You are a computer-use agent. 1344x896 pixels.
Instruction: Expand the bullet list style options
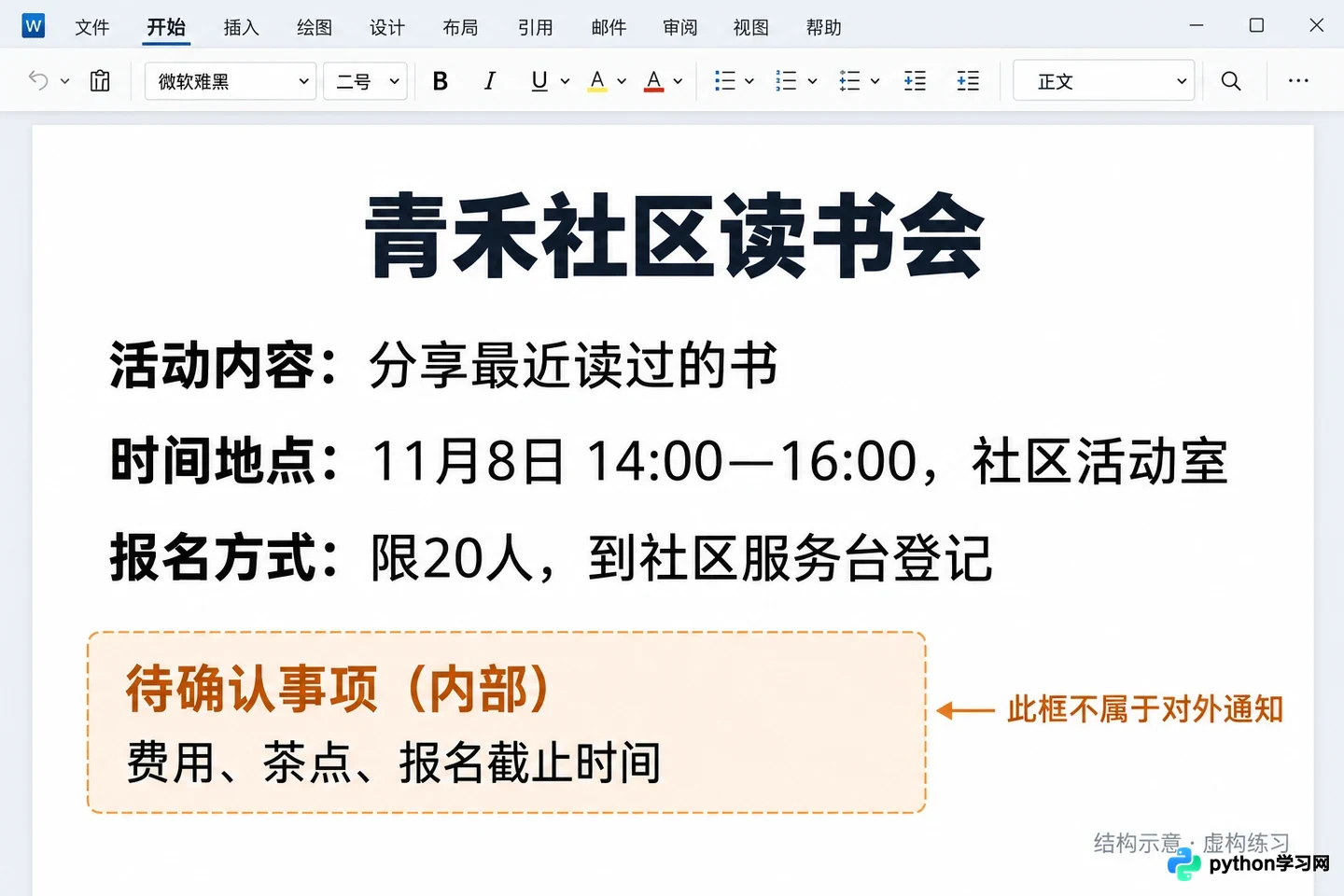coord(749,81)
